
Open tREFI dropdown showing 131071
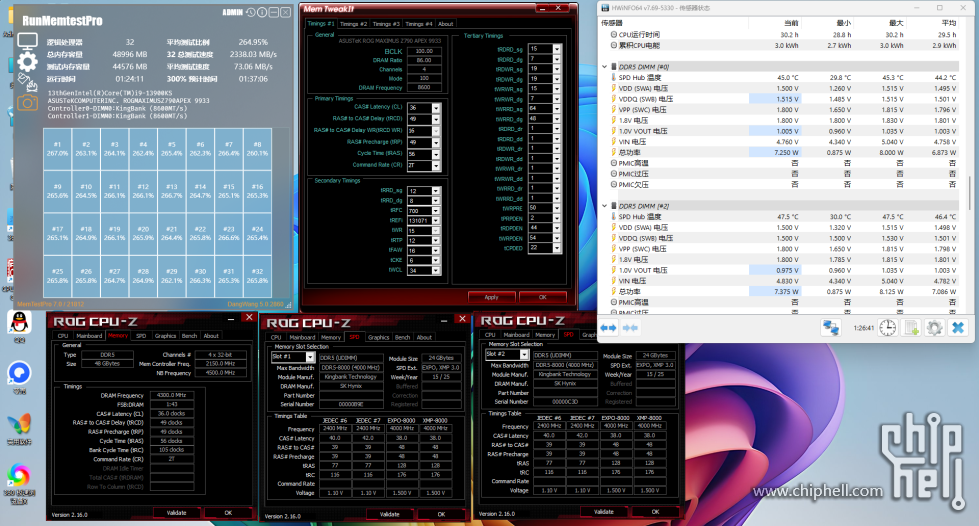point(436,221)
